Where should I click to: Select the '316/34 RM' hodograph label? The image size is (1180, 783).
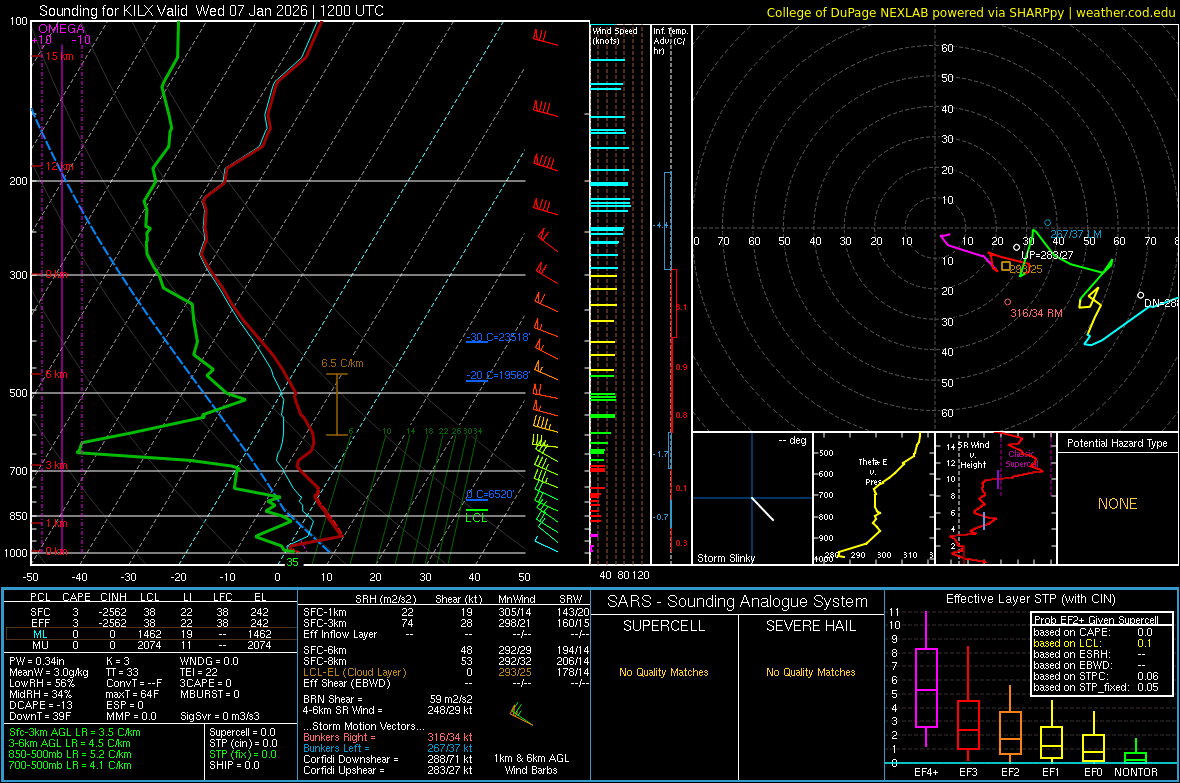pyautogui.click(x=1036, y=313)
